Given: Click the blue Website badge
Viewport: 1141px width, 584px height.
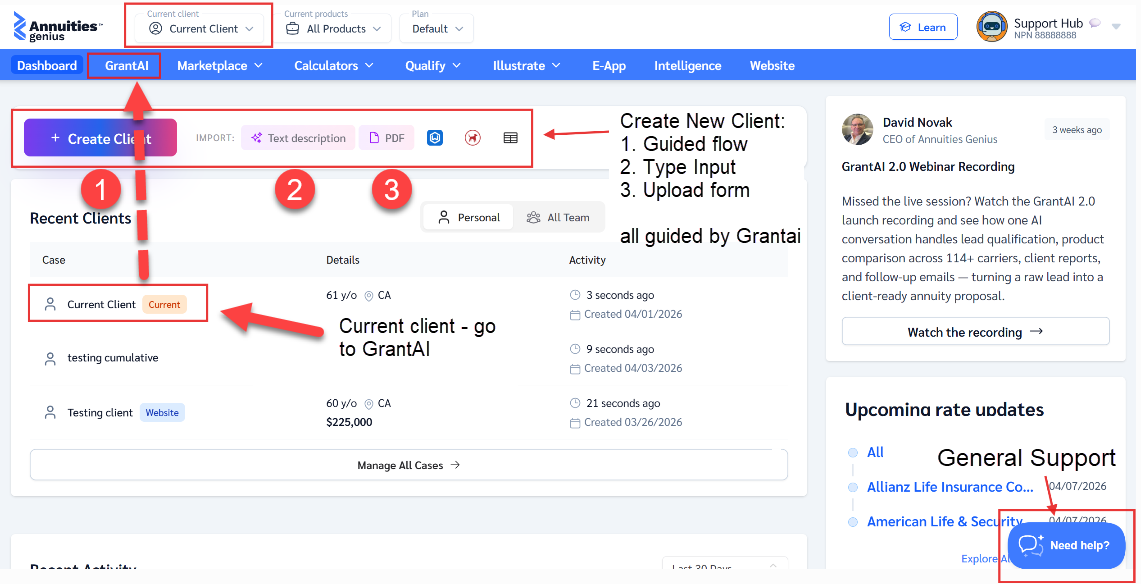Looking at the screenshot, I should pyautogui.click(x=162, y=412).
